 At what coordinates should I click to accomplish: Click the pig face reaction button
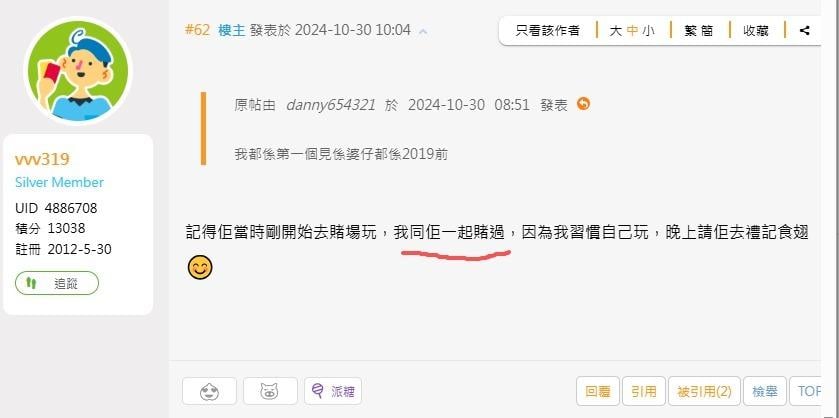tap(270, 391)
